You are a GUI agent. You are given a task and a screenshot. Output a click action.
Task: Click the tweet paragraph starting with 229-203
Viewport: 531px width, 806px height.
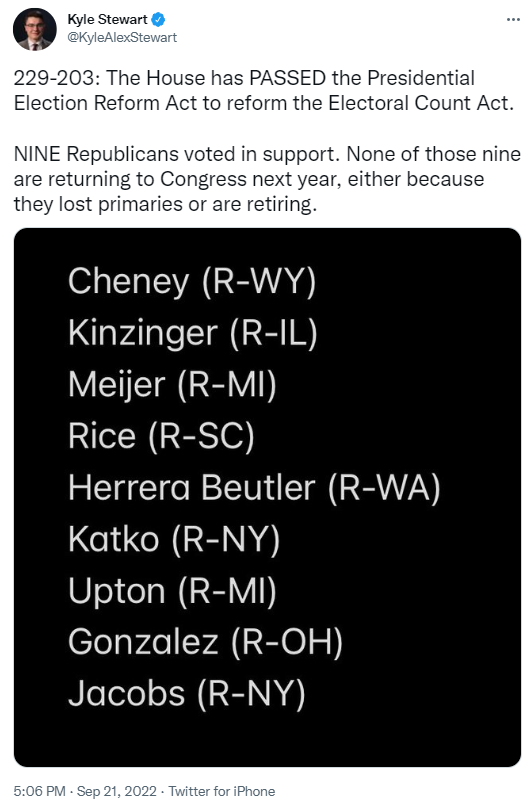click(264, 90)
